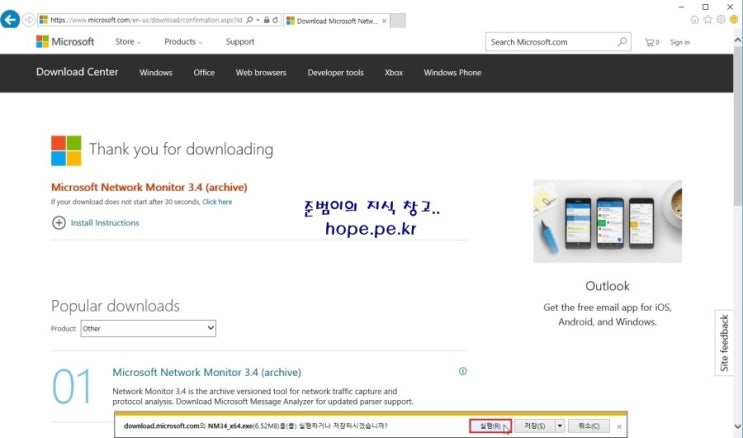Image resolution: width=743 pixels, height=438 pixels.
Task: Close the download notification bar
Action: click(x=619, y=426)
